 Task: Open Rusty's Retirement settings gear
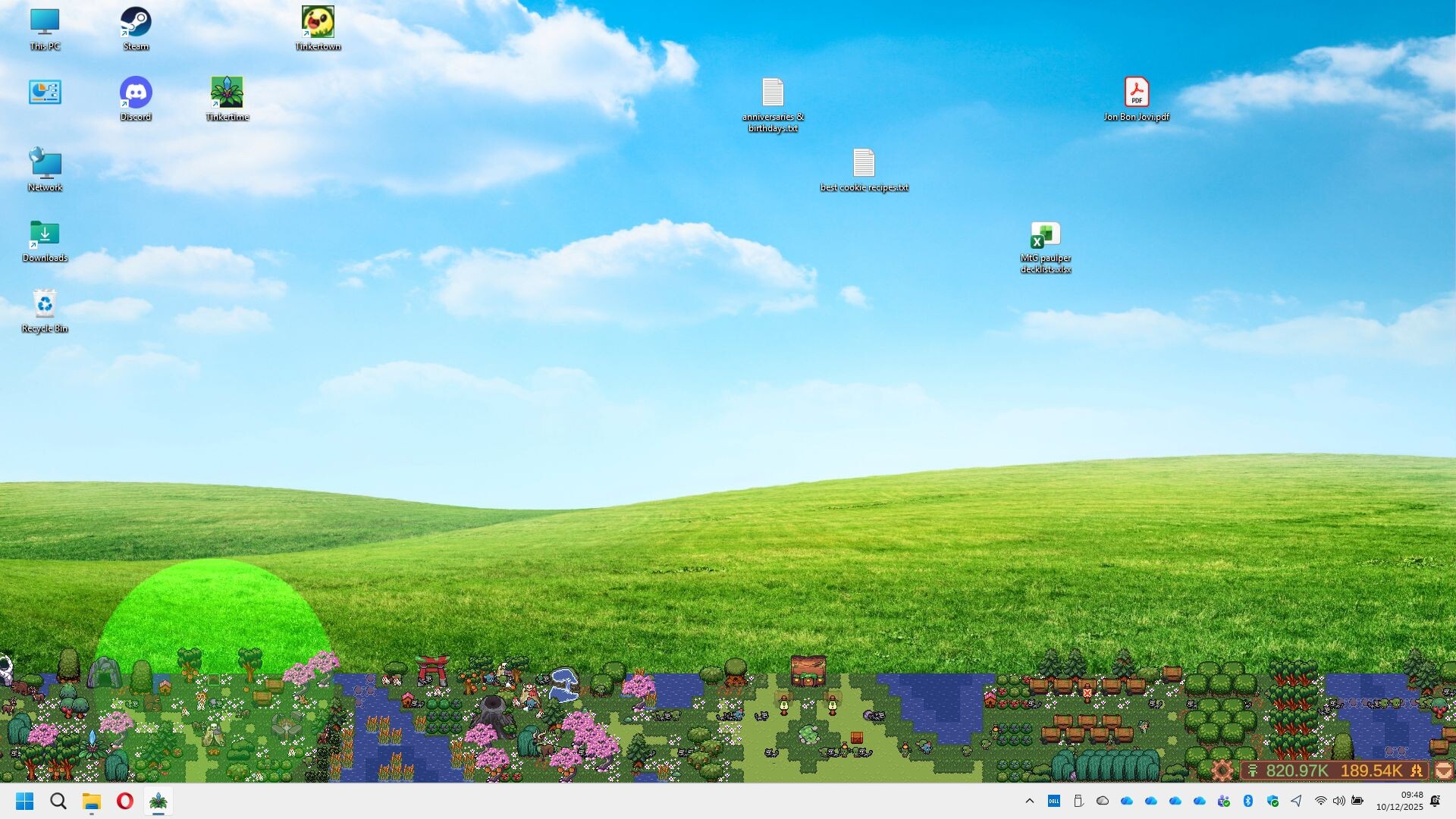pyautogui.click(x=1222, y=770)
